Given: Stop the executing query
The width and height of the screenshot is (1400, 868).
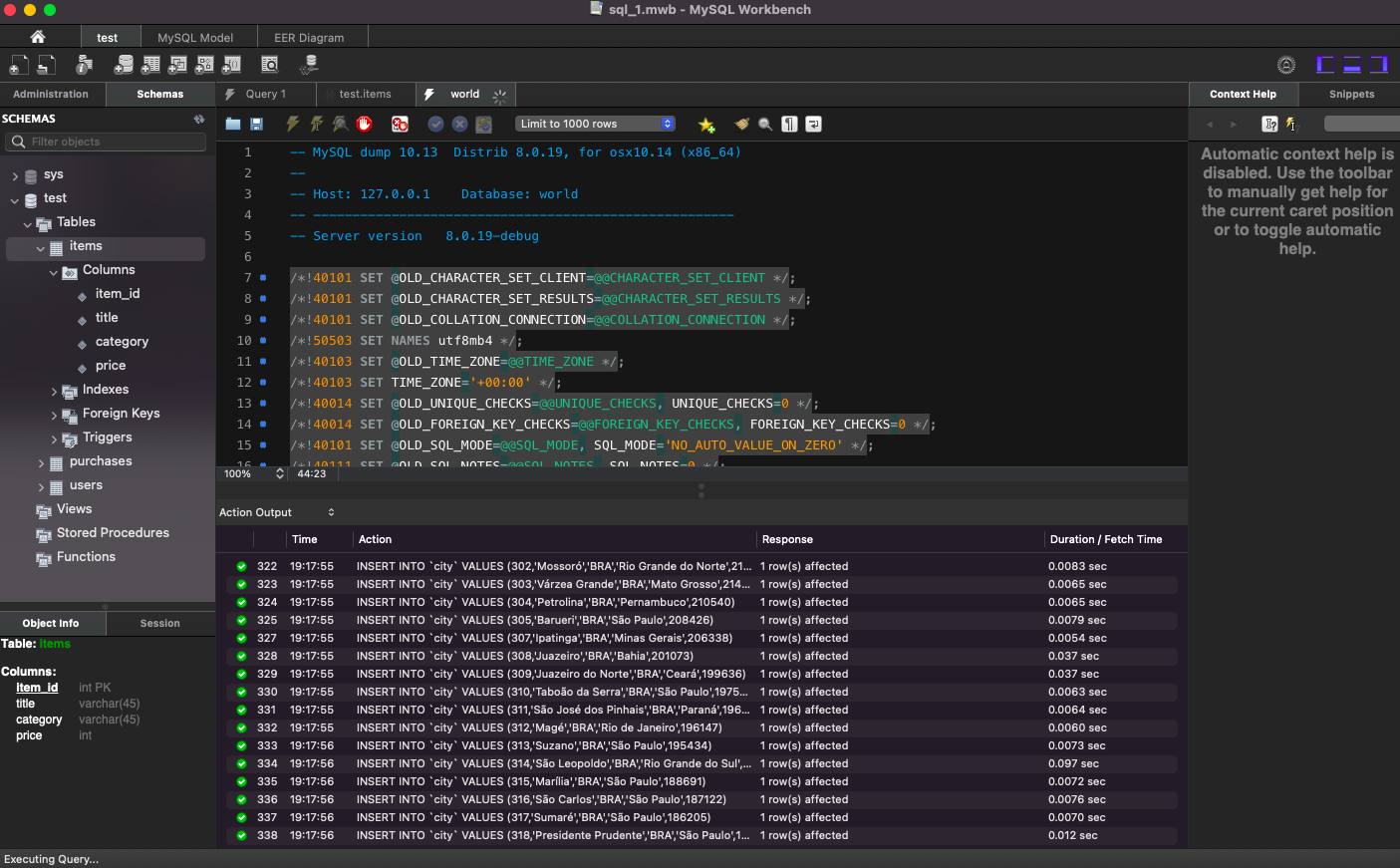Looking at the screenshot, I should tap(364, 124).
